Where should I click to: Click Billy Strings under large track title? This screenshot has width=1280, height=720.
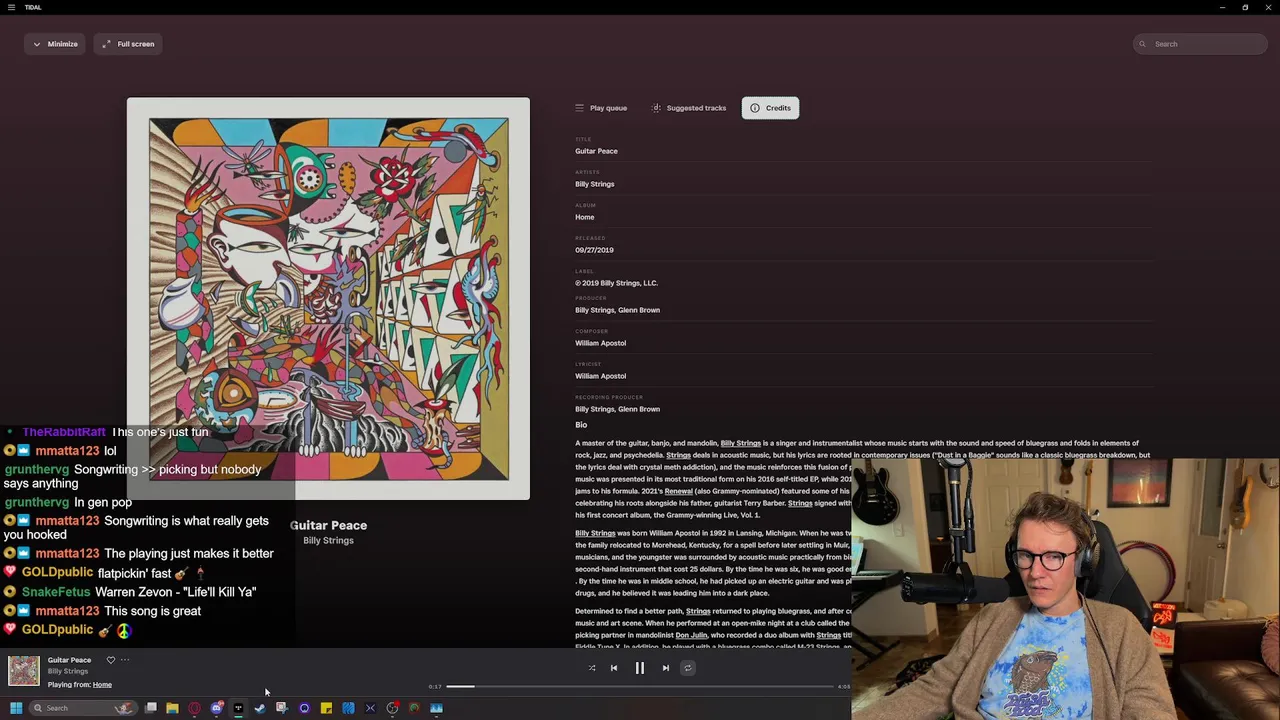click(328, 540)
